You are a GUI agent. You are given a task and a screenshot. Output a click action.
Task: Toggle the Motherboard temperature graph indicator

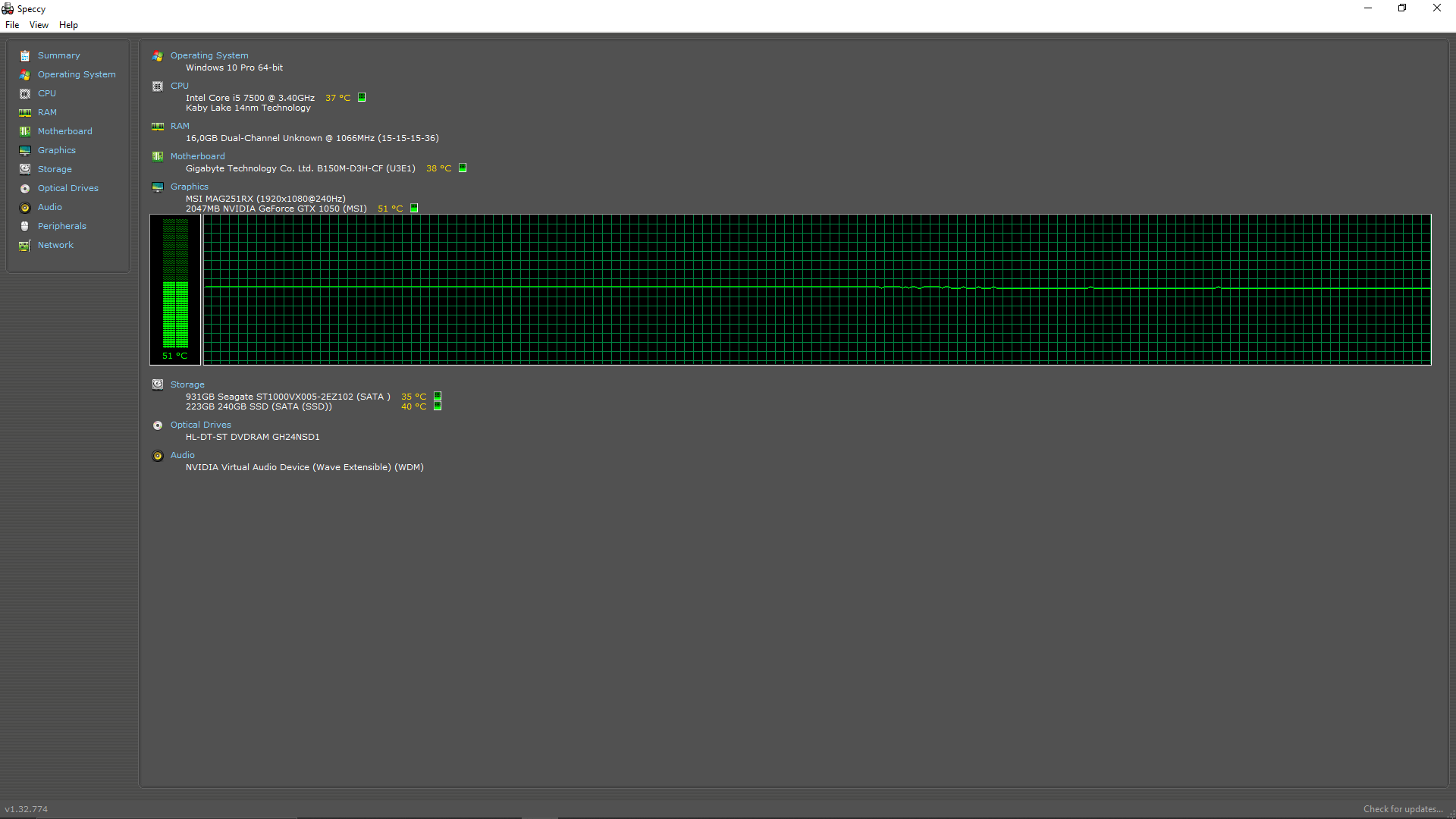pos(463,168)
